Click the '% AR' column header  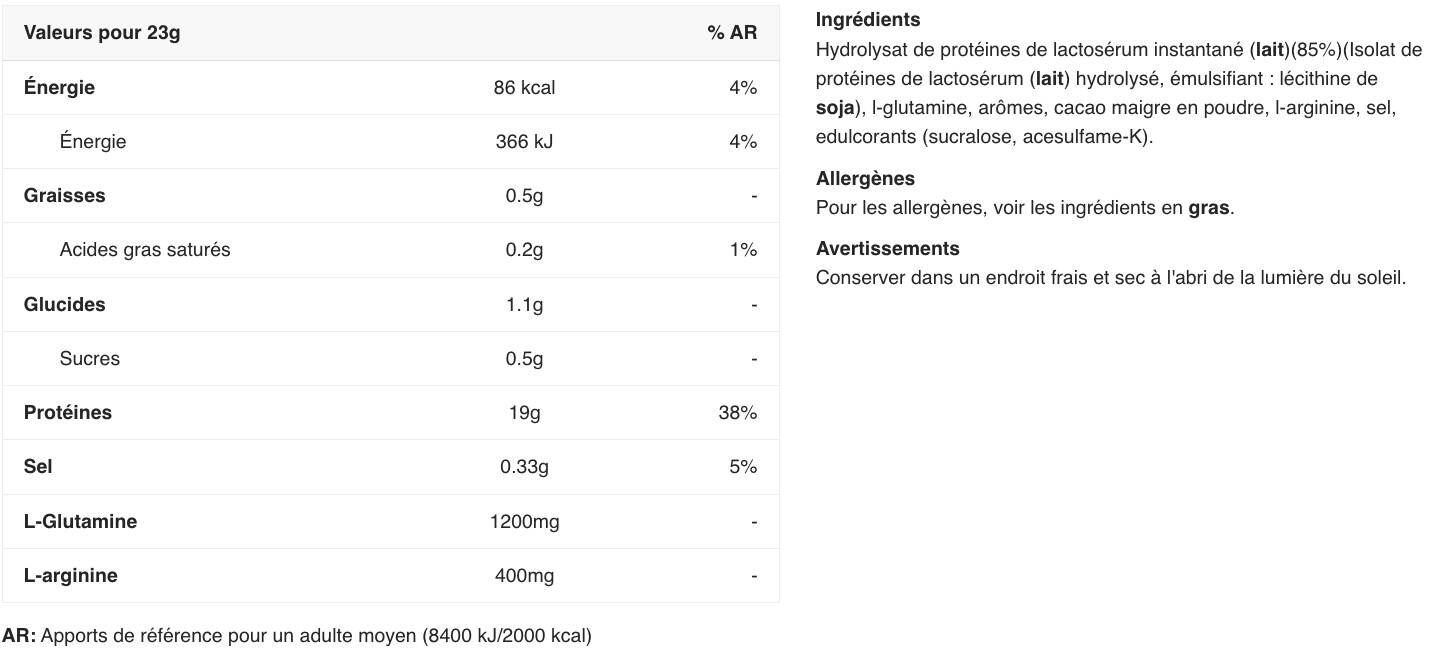click(x=732, y=33)
